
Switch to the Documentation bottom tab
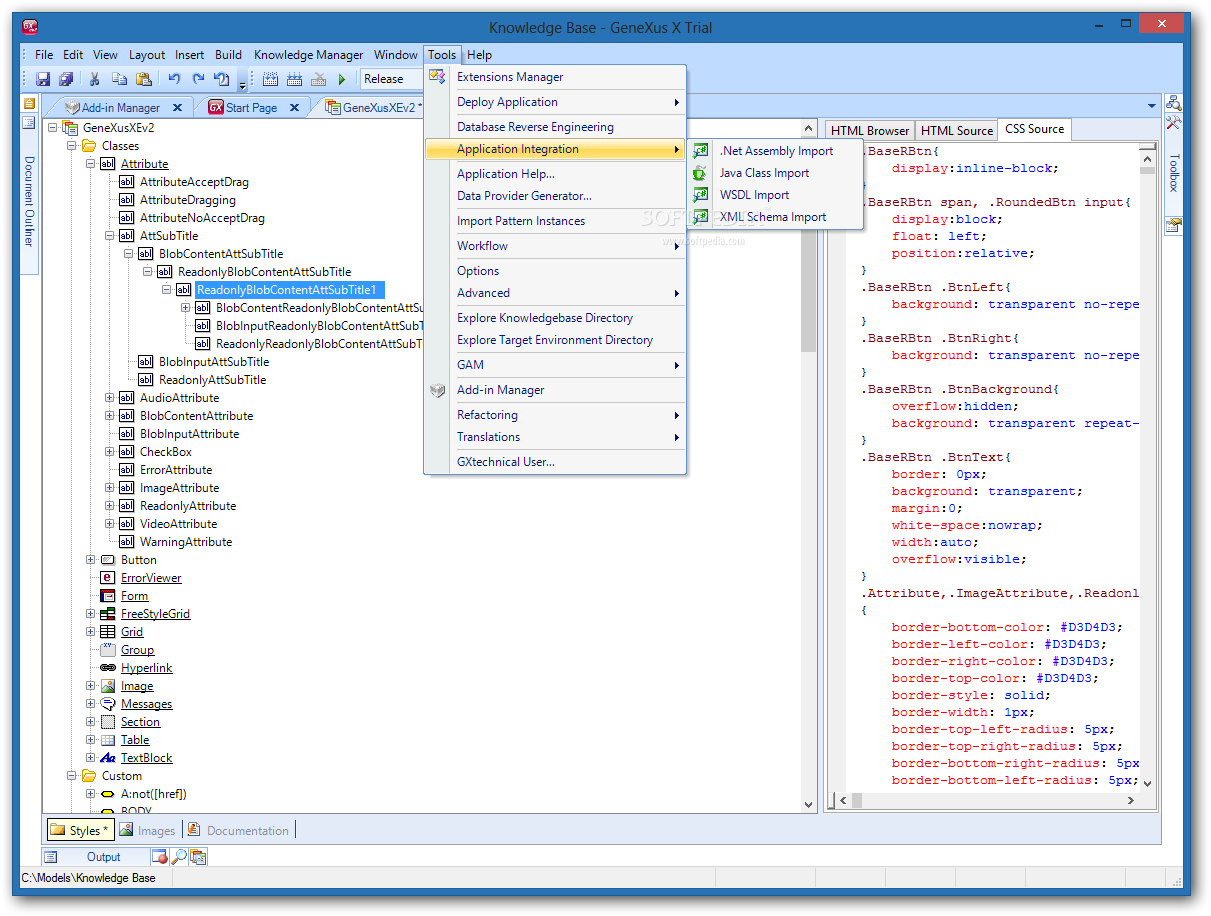pos(238,830)
